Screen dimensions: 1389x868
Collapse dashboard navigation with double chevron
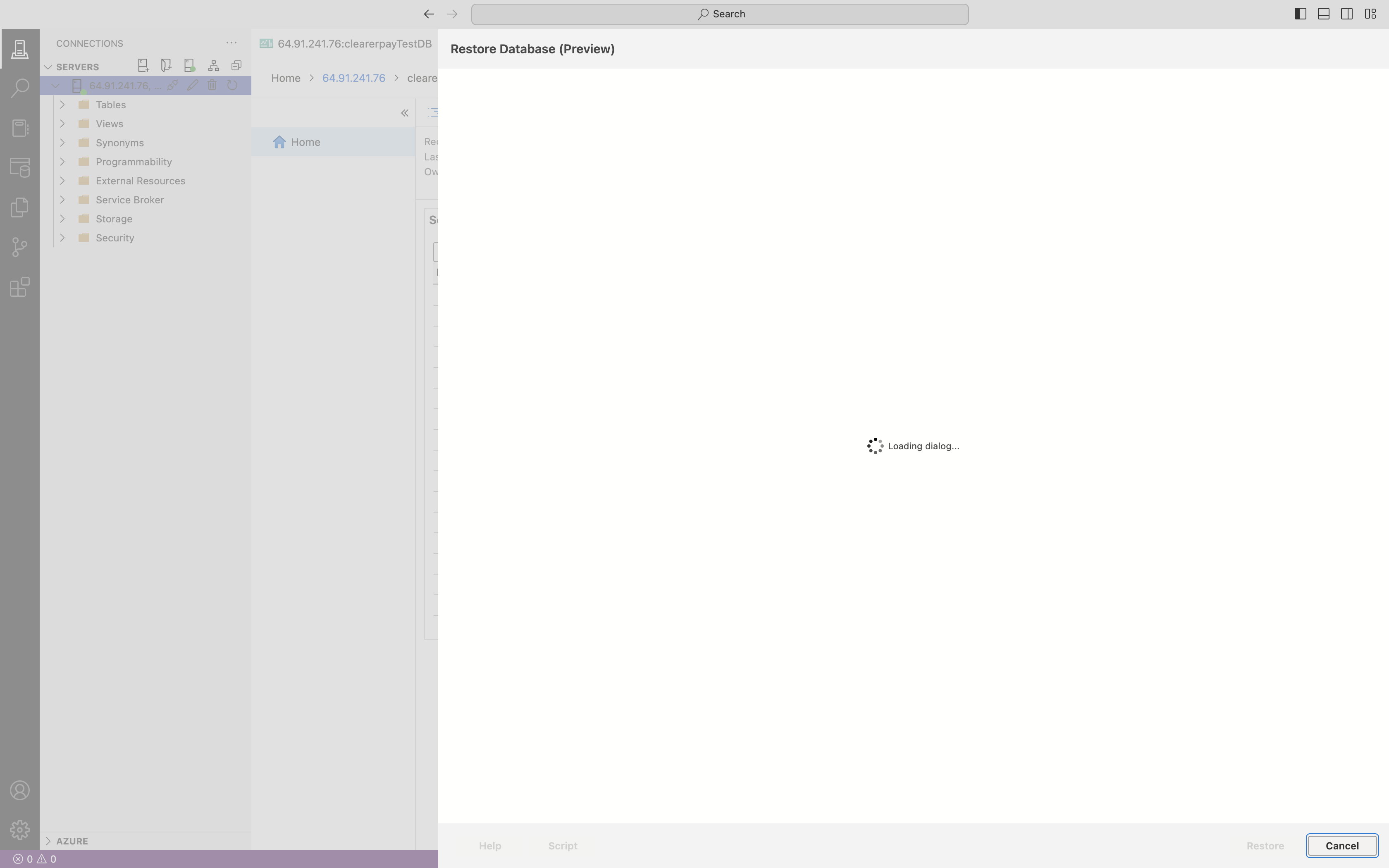pyautogui.click(x=405, y=113)
